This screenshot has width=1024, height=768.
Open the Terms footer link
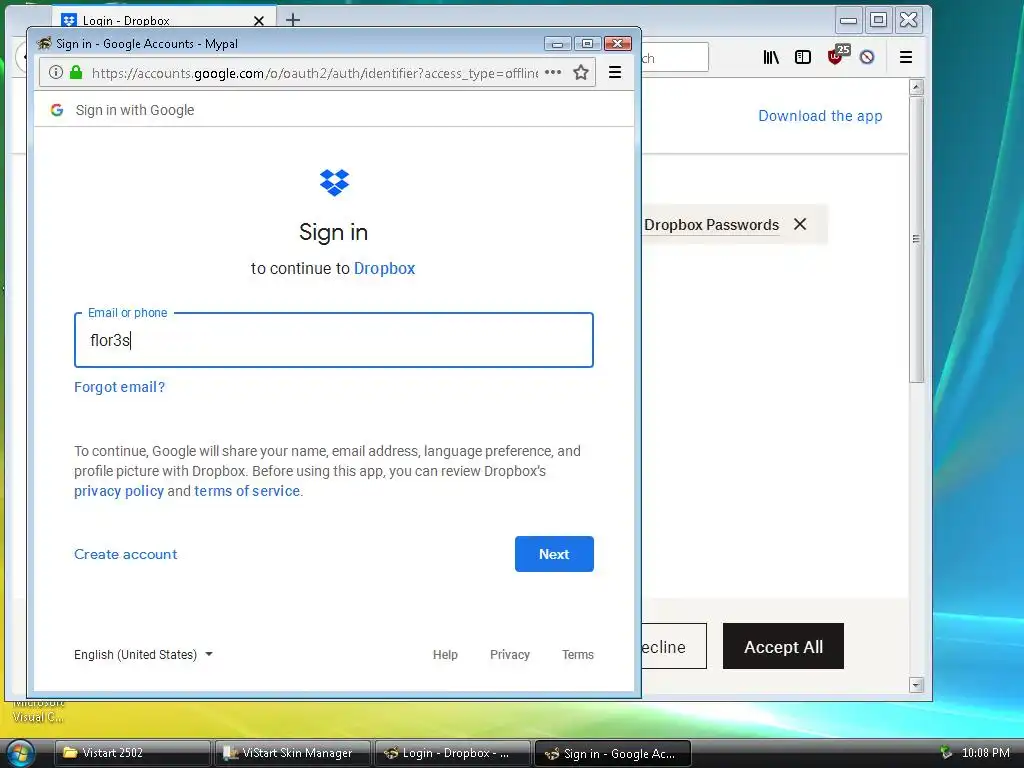tap(577, 654)
